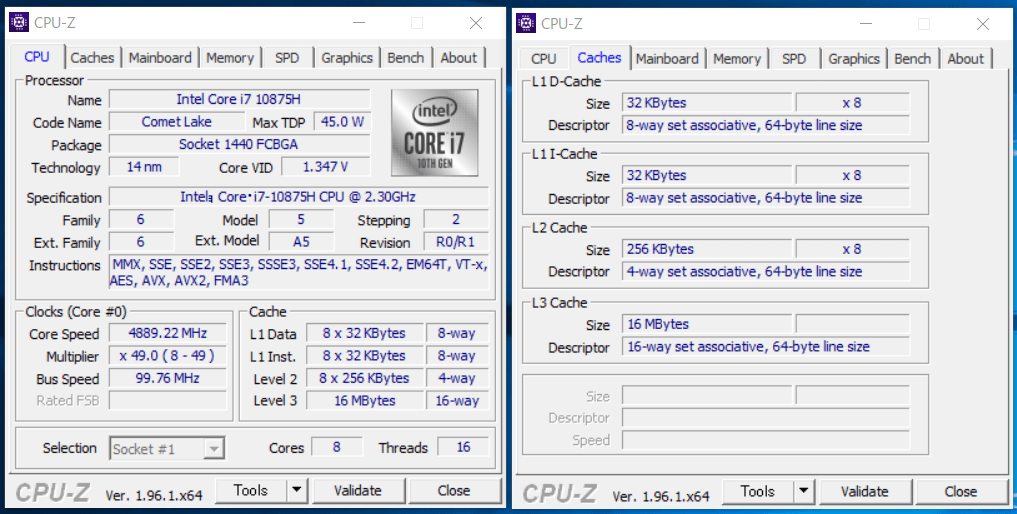Open Graphics tab in the right window

point(854,58)
